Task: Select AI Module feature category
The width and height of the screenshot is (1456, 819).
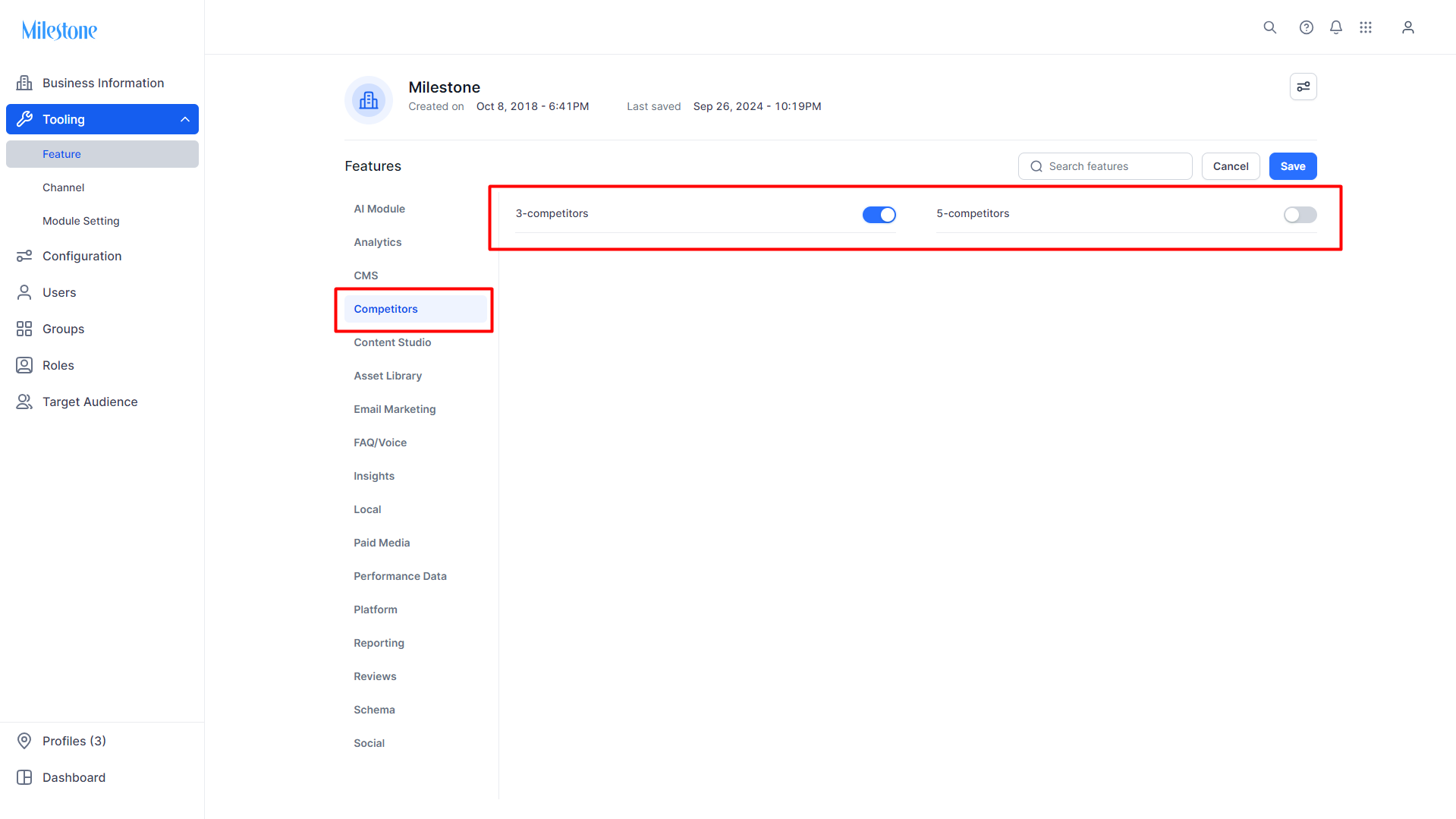Action: [x=416, y=209]
